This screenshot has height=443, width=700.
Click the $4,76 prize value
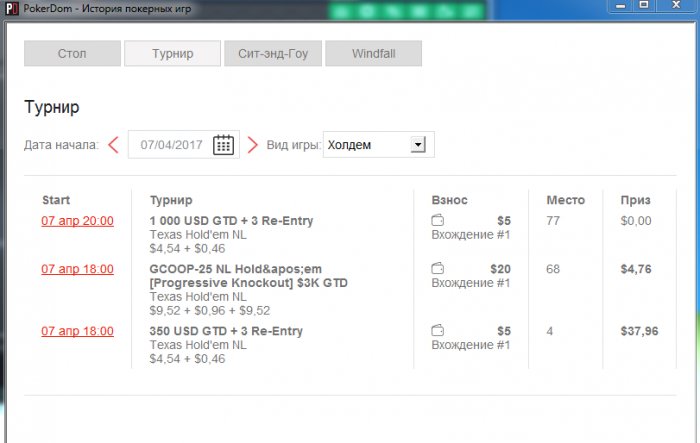(636, 269)
